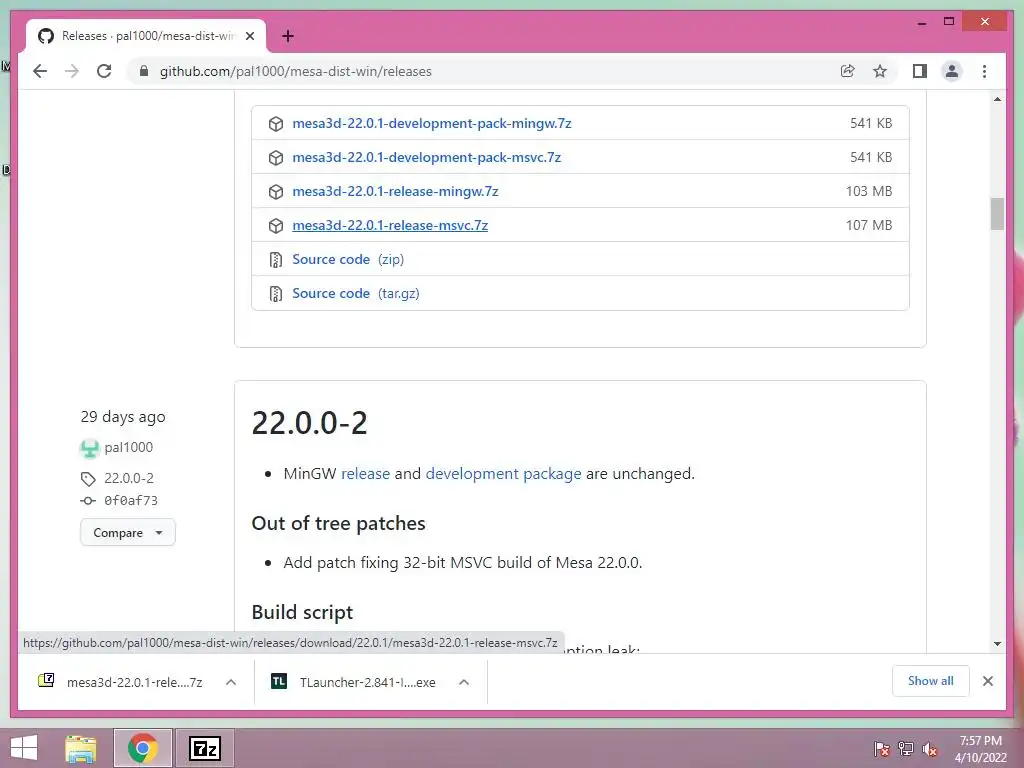The height and width of the screenshot is (768, 1024).
Task: Download mesa3d-22.0.1-development-pack-mingw.7z
Action: tap(432, 123)
